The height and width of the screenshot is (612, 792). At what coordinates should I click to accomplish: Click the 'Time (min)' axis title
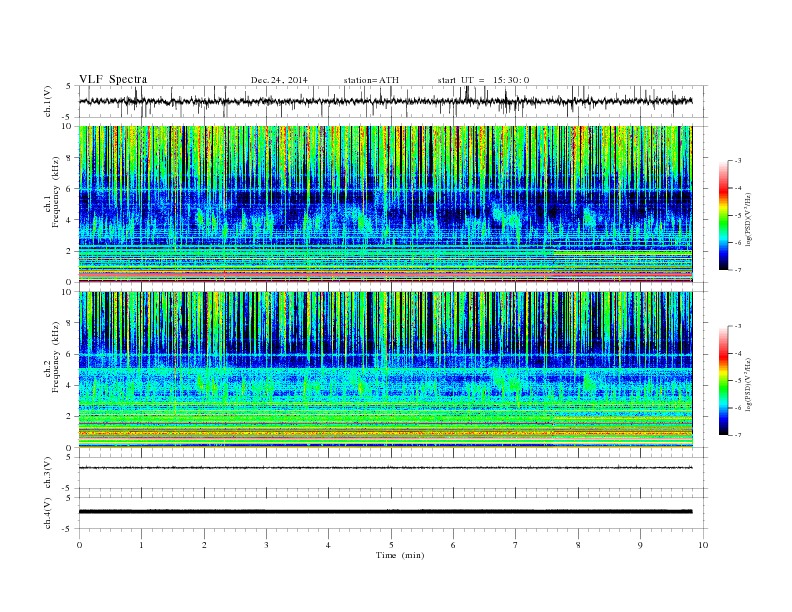400,555
